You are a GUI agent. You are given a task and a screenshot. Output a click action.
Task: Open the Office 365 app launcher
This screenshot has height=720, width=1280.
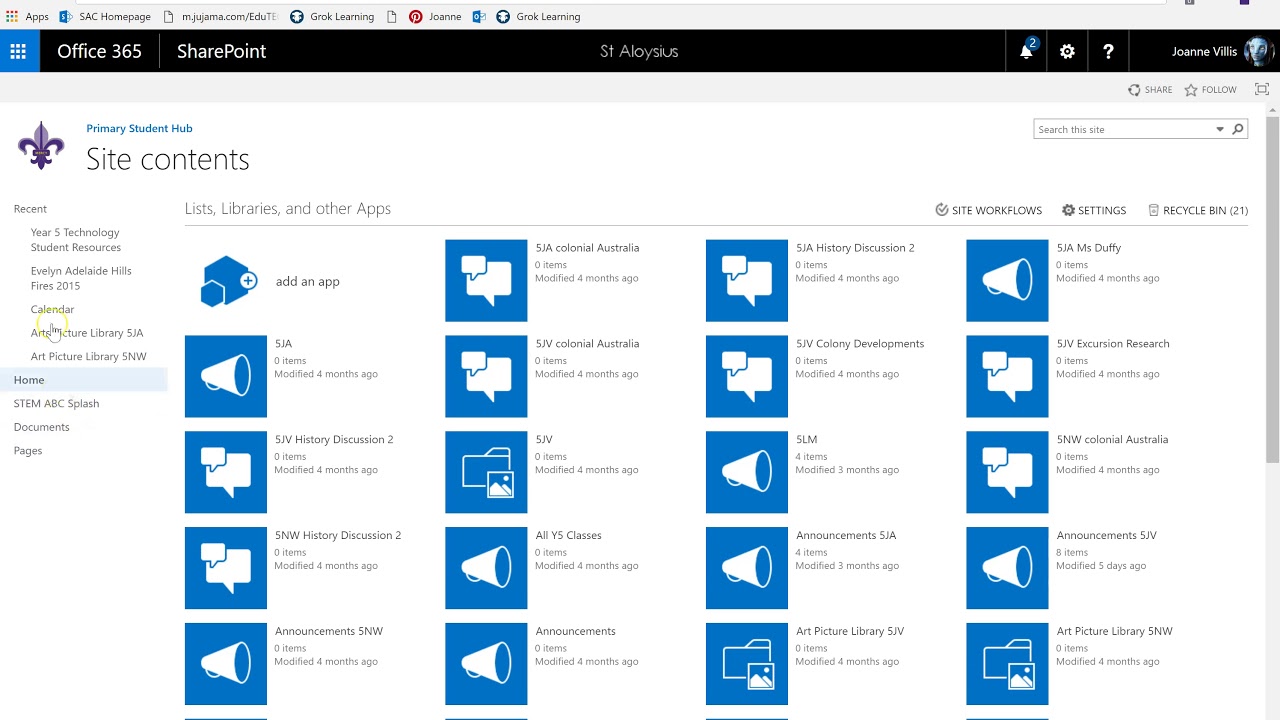[18, 51]
